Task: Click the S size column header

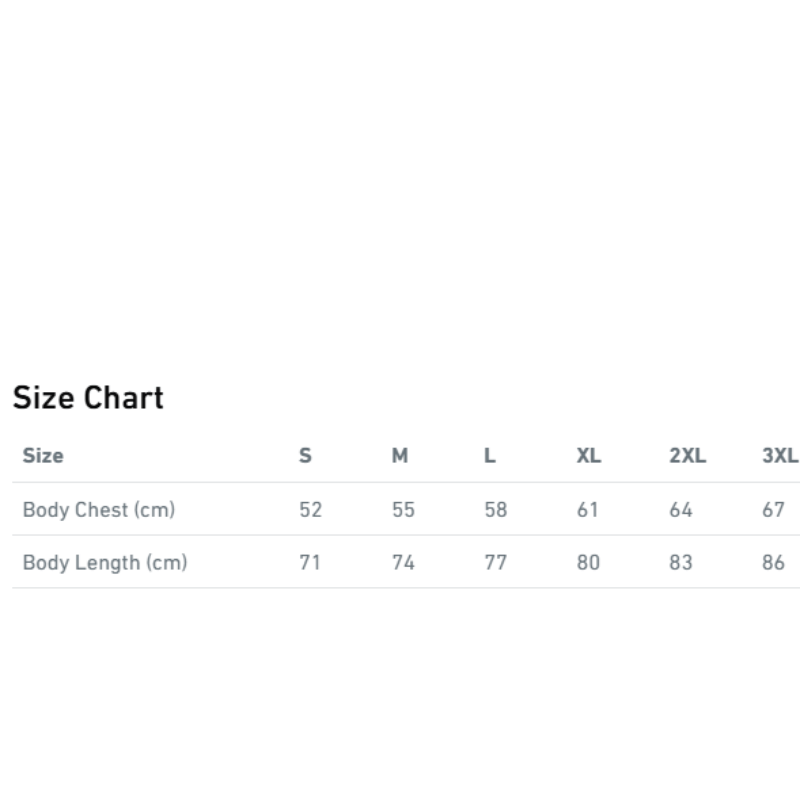Action: [306, 456]
